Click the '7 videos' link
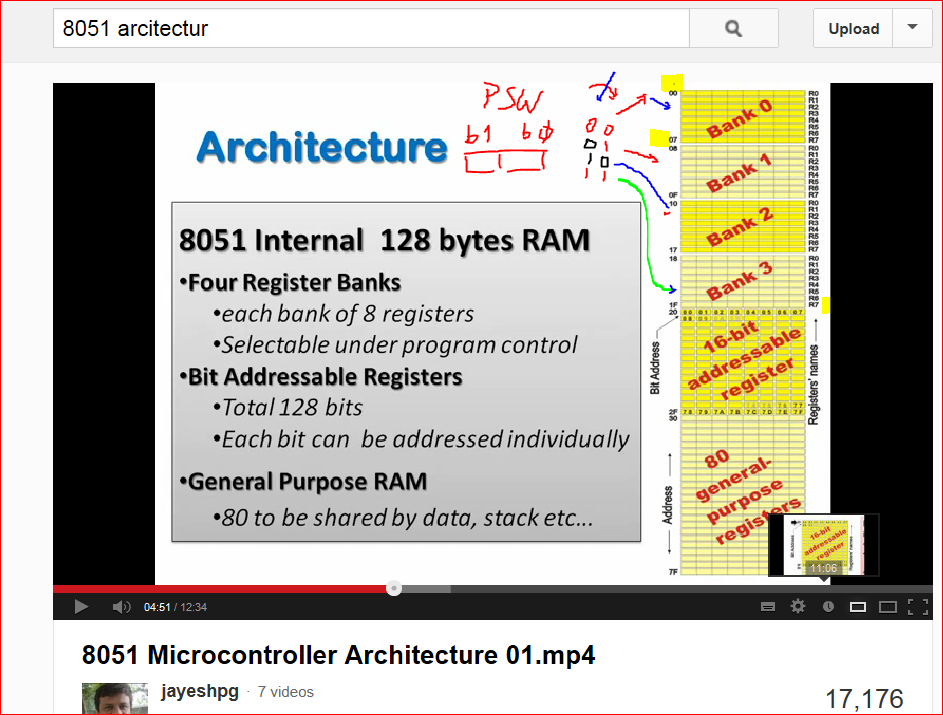943x715 pixels. pyautogui.click(x=286, y=692)
